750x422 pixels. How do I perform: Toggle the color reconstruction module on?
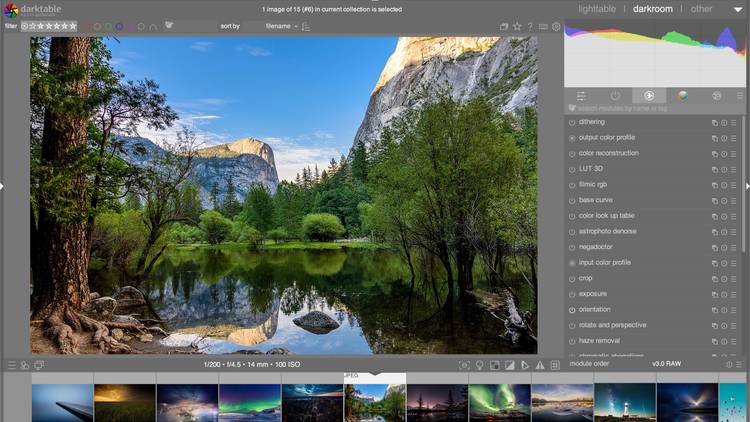click(x=572, y=154)
